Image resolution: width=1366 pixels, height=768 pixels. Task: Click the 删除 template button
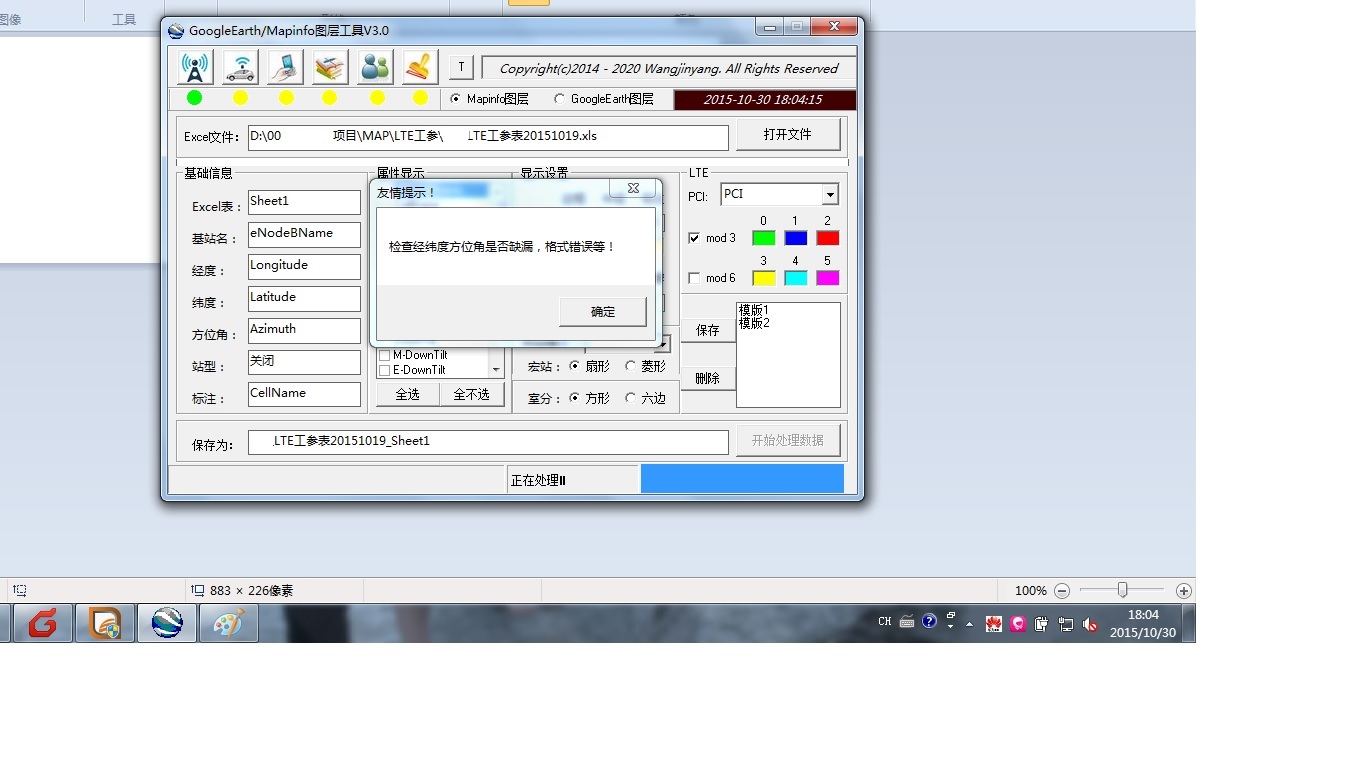[708, 378]
